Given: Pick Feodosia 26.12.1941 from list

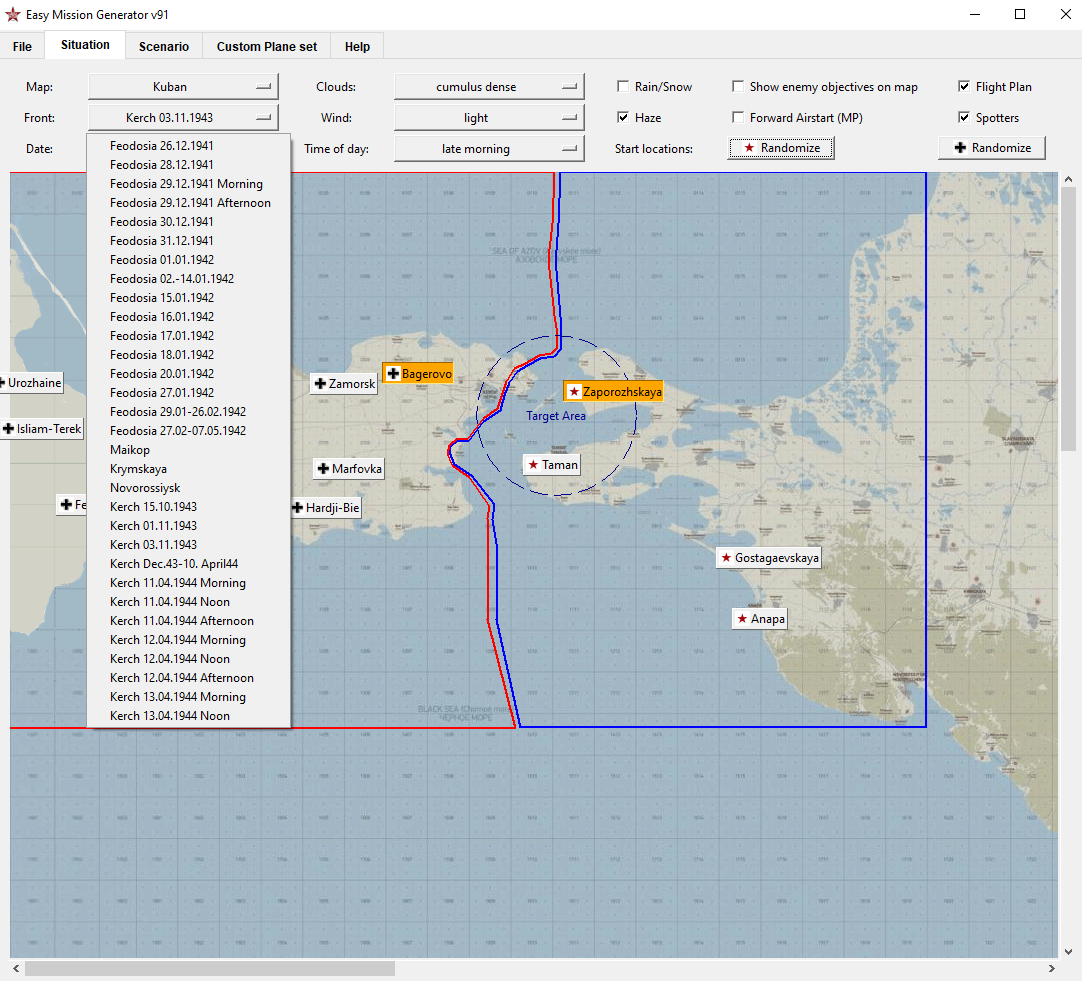Looking at the screenshot, I should point(188,146).
